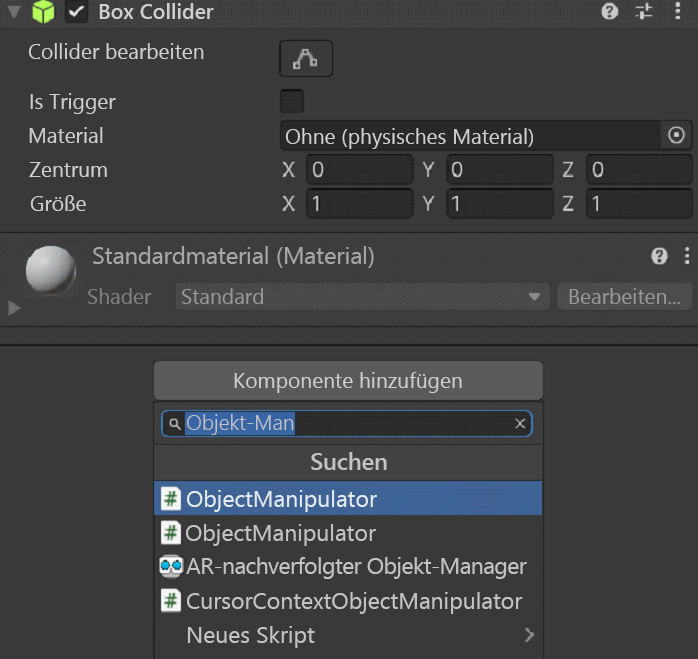Open Box Collider presets icon
The width and height of the screenshot is (698, 659).
644,11
